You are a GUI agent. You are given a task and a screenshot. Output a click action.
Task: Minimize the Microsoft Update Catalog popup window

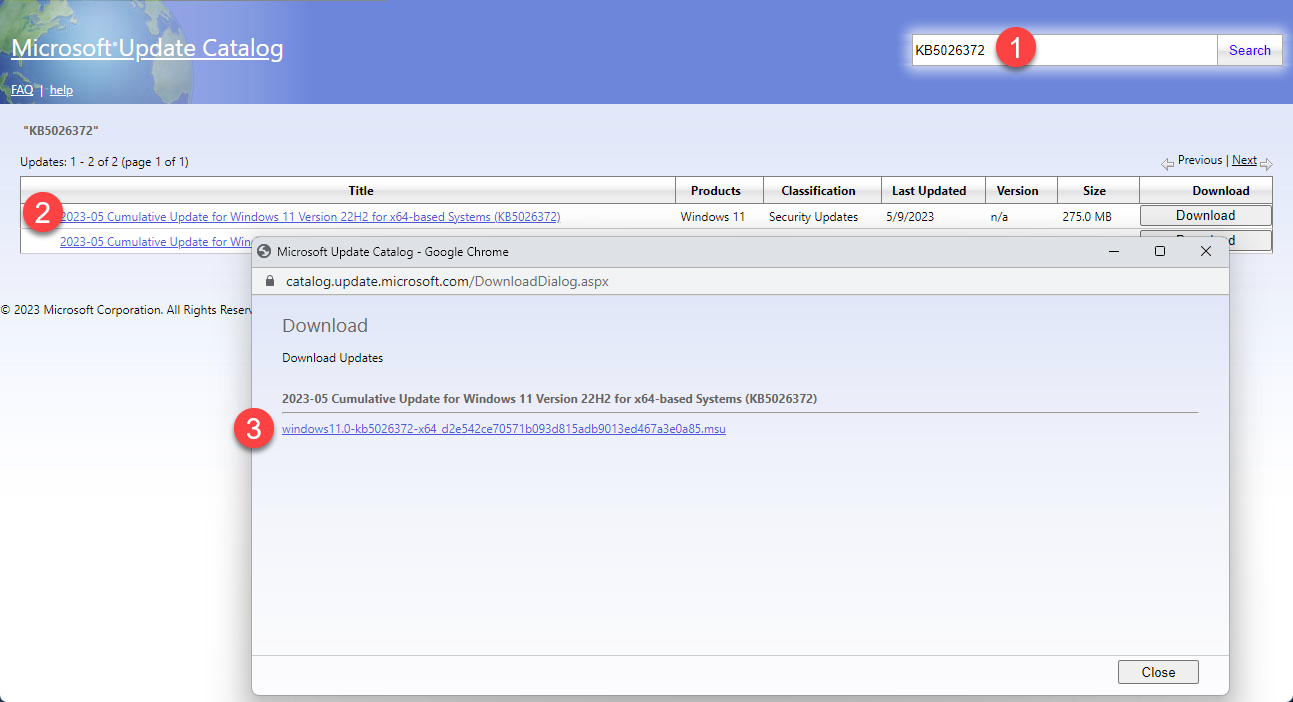1113,252
